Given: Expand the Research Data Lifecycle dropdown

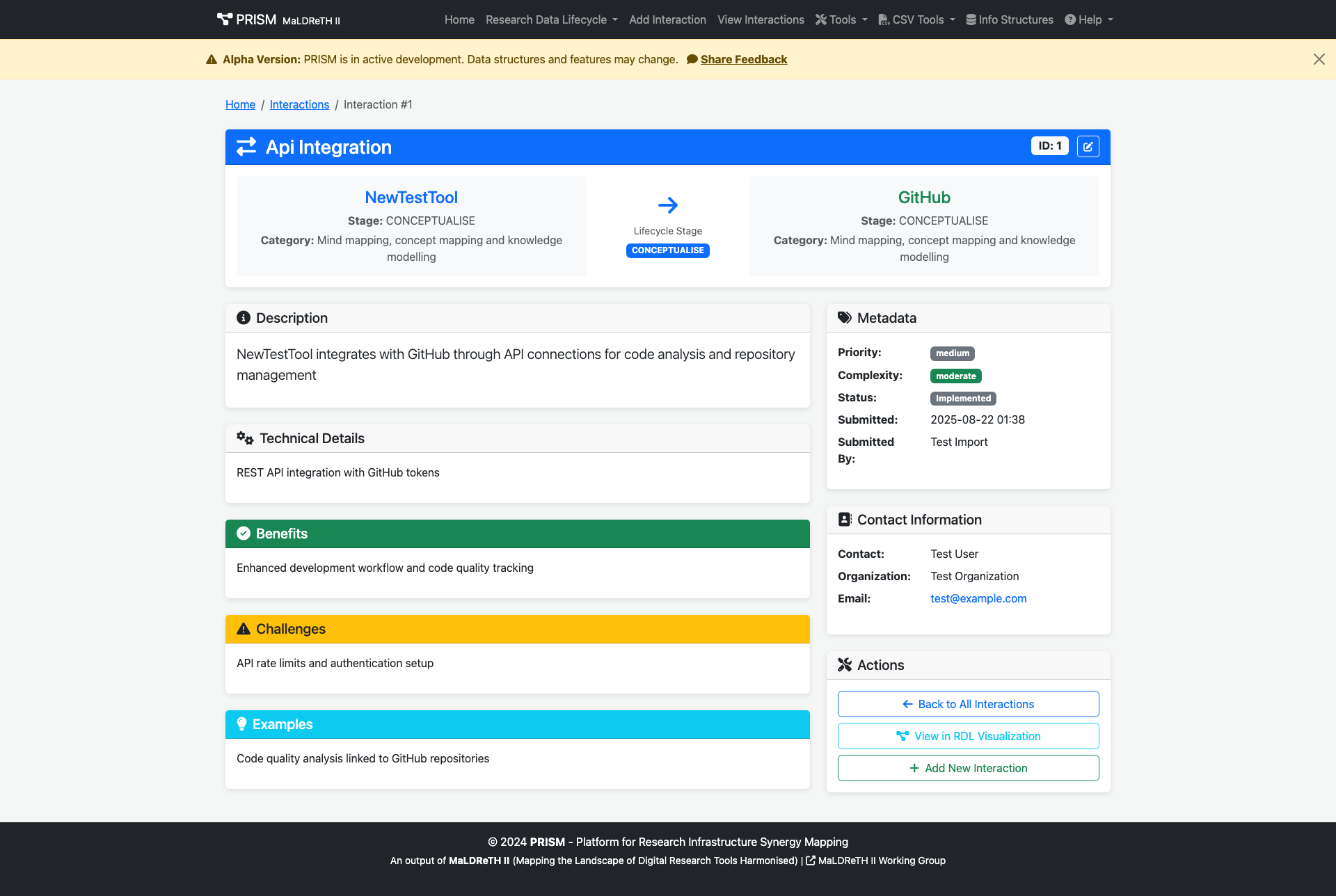Looking at the screenshot, I should pos(551,19).
